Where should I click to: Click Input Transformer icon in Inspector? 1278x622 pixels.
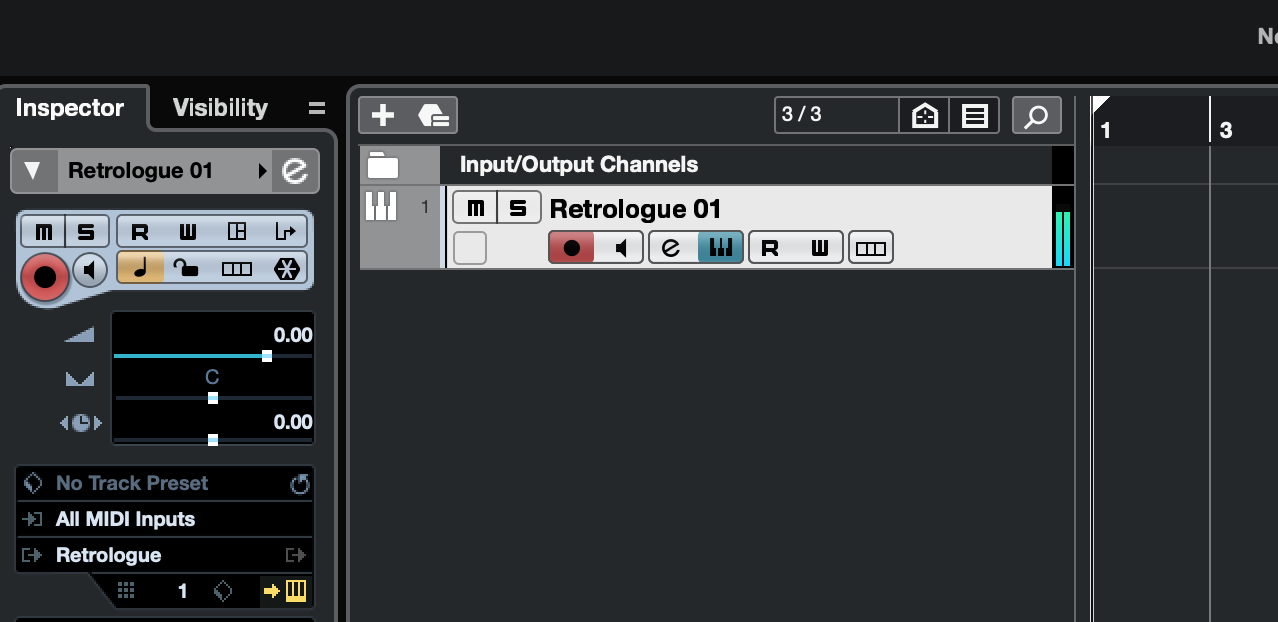click(286, 232)
